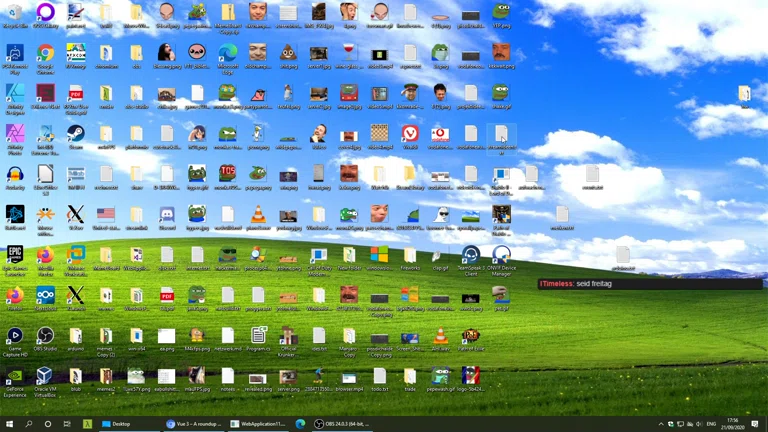Open the Microsoft Edge desktop shortcut
This screenshot has width=768, height=432.
coord(228,59)
